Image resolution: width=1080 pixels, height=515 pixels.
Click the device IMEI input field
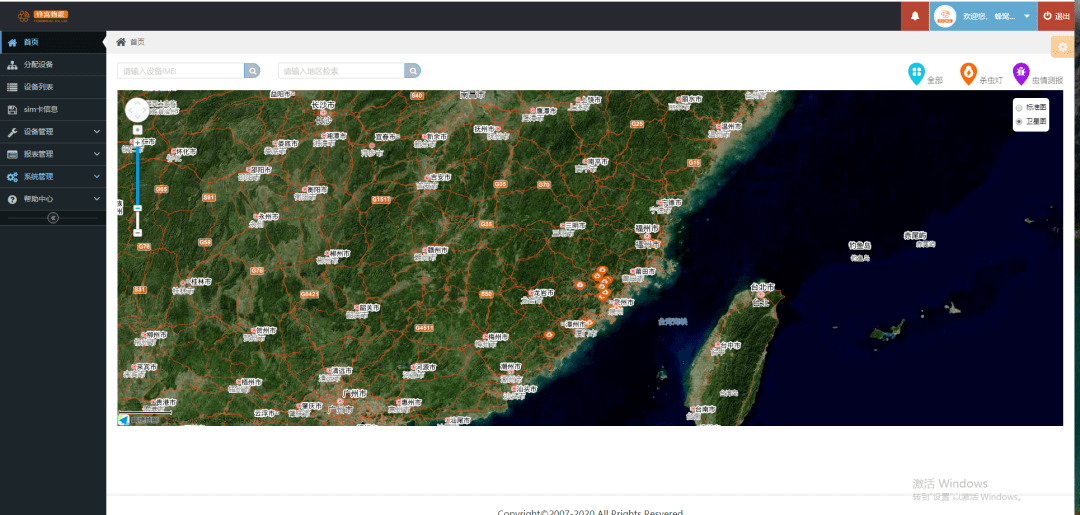click(181, 71)
